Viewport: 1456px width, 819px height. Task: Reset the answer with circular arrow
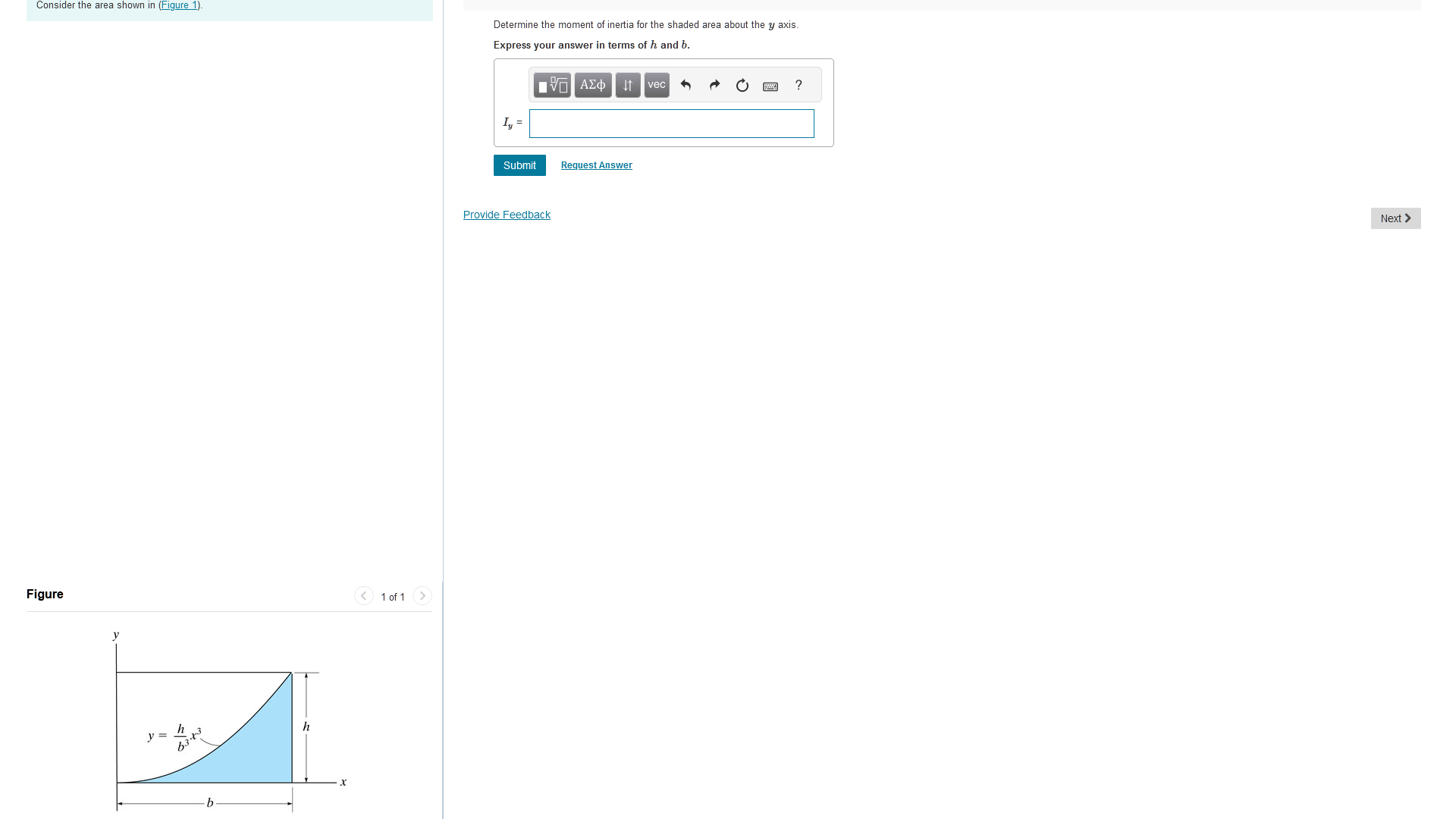pos(742,85)
